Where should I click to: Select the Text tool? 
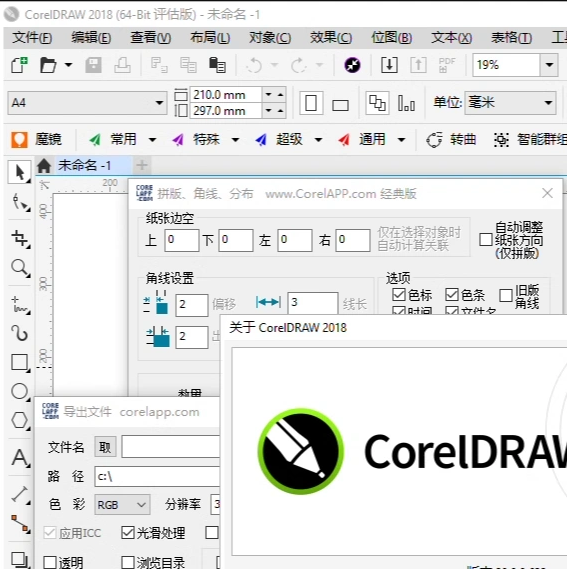[x=20, y=457]
